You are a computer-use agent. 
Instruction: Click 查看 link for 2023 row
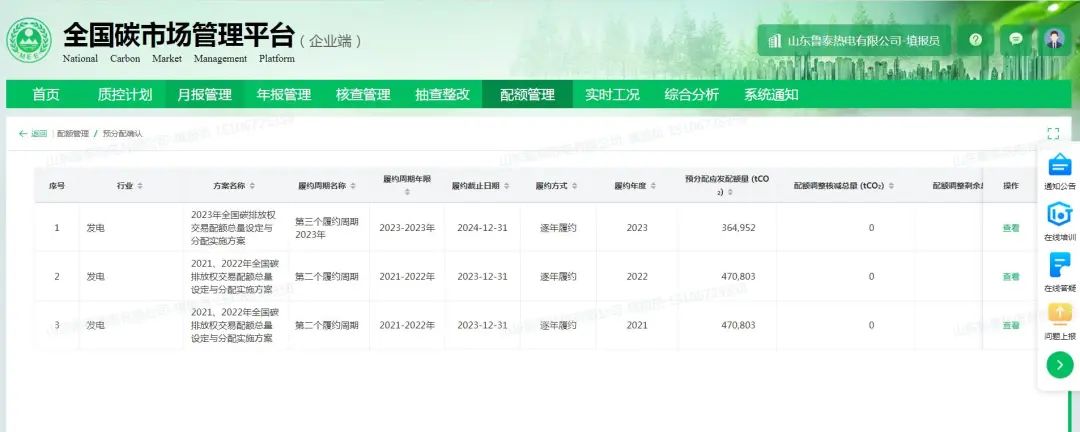[1011, 228]
